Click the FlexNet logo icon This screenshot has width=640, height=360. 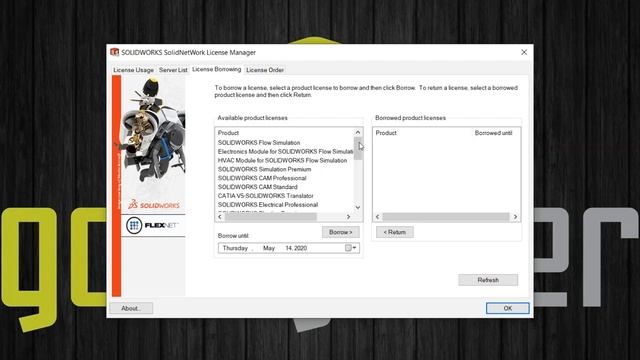coord(134,225)
